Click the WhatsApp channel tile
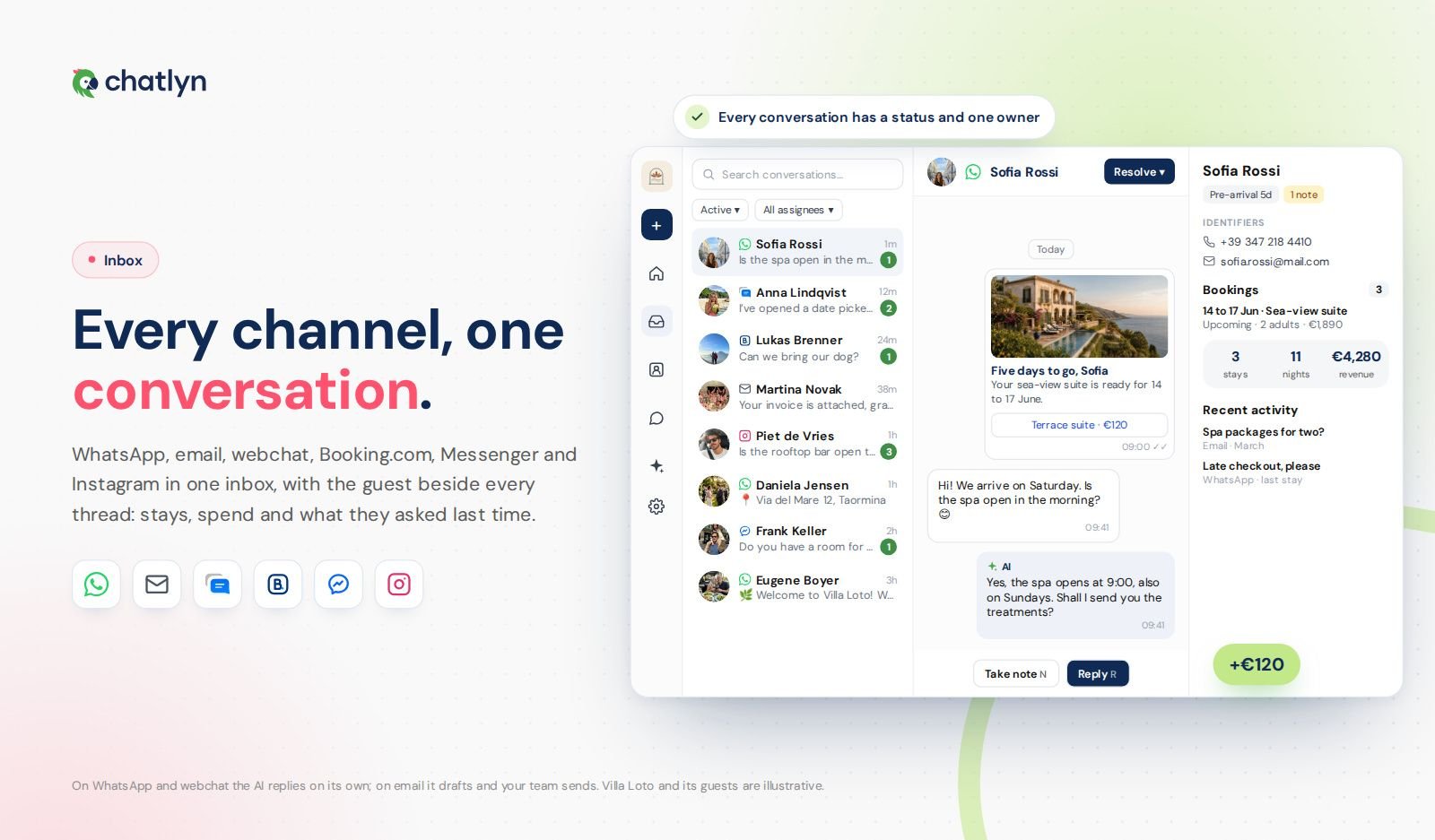 tap(96, 585)
